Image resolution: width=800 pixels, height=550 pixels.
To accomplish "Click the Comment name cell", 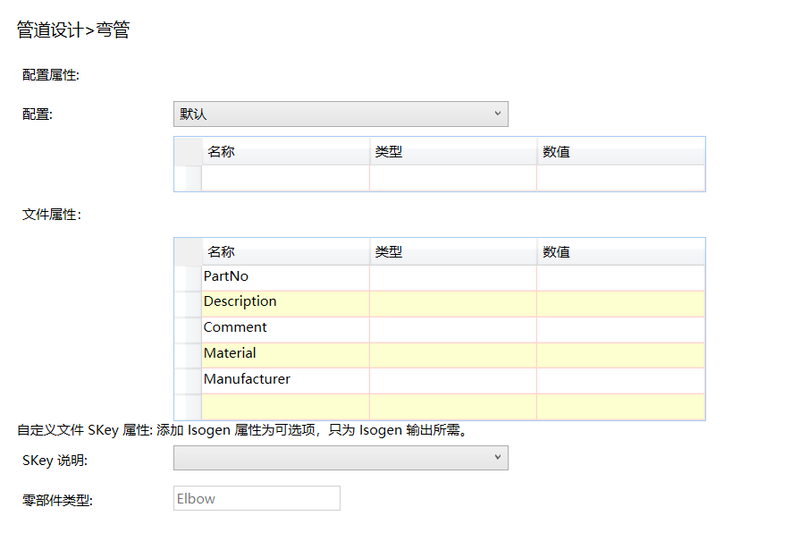I will tap(285, 329).
